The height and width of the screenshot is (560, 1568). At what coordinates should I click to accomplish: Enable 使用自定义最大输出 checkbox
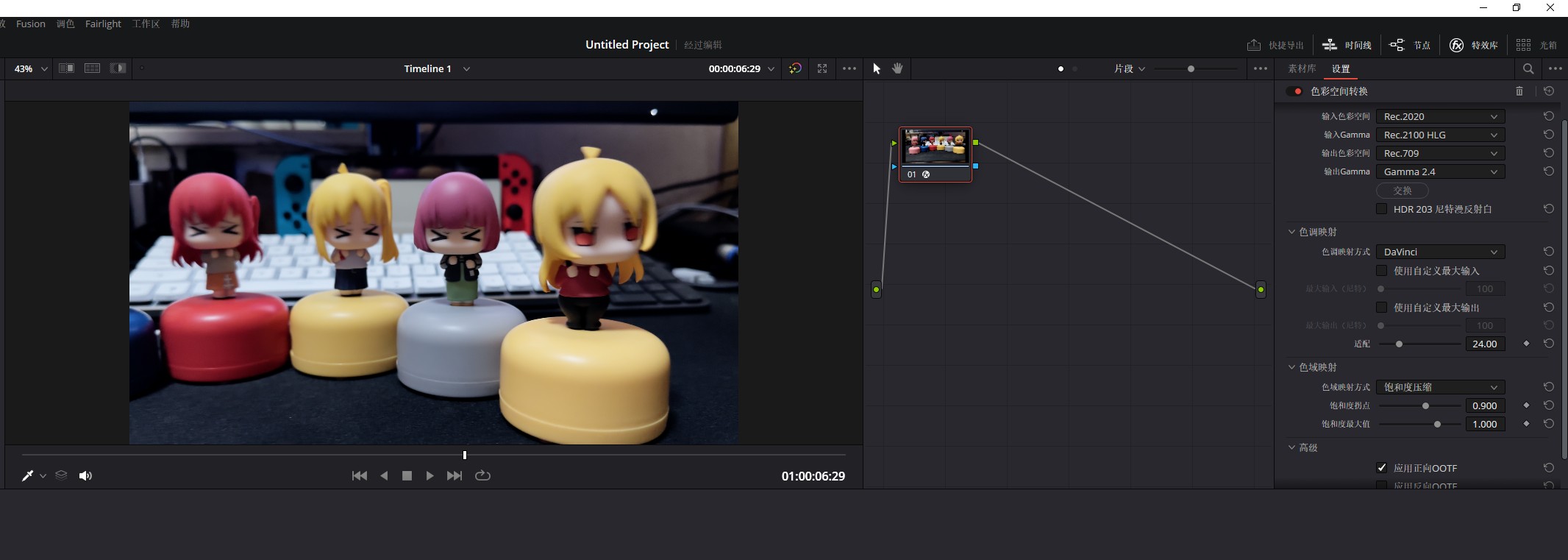[1381, 308]
